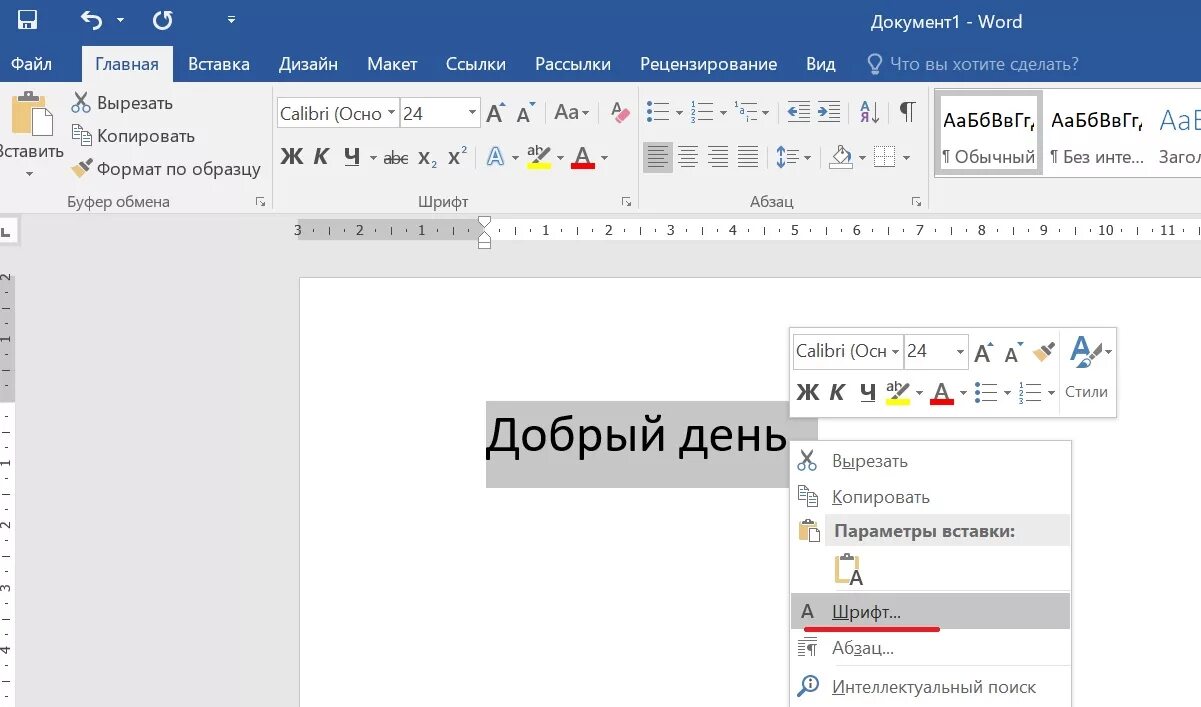The width and height of the screenshot is (1201, 707).
Task: Choose Вырезать in the context menu
Action: point(930,461)
